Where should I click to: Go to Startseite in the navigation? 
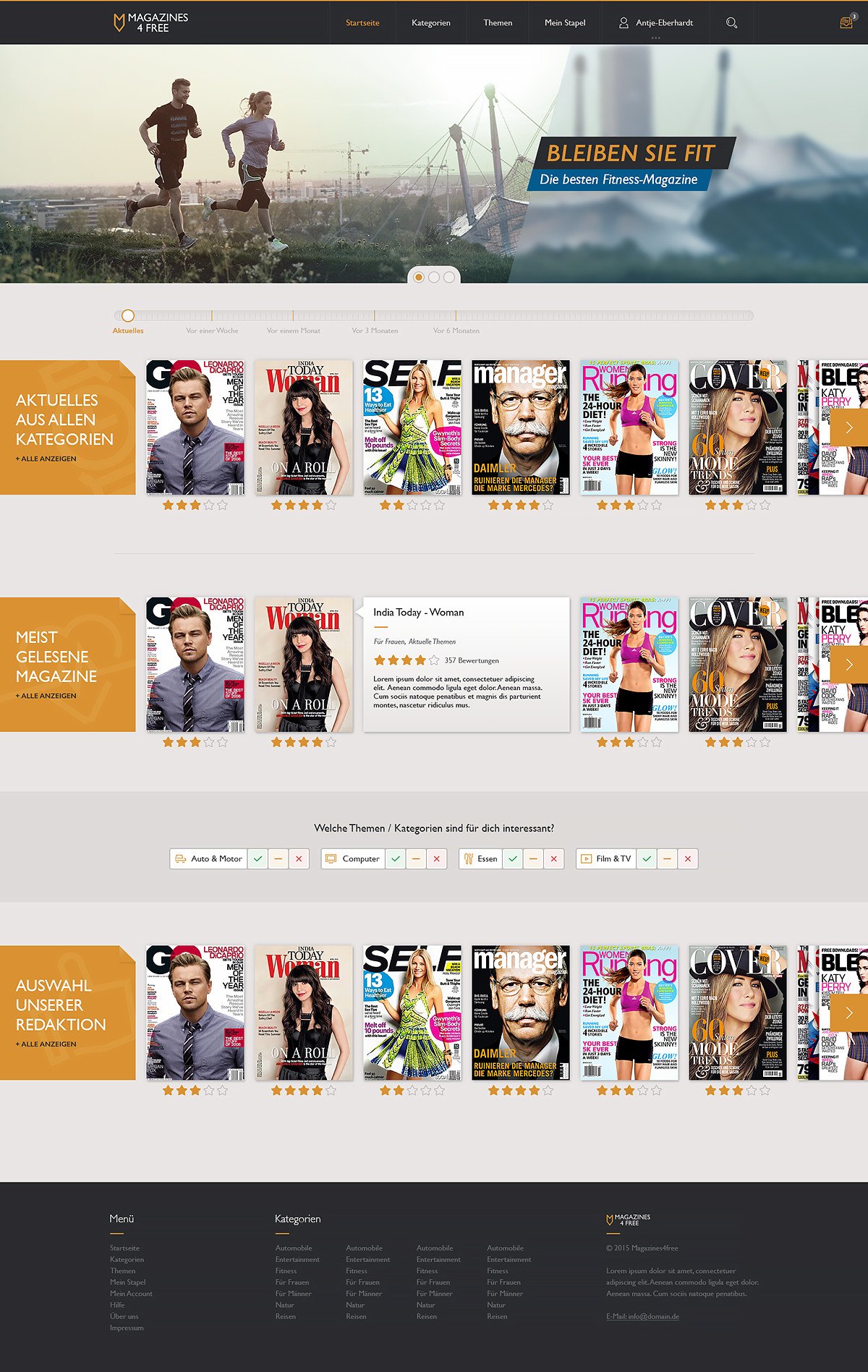coord(362,22)
